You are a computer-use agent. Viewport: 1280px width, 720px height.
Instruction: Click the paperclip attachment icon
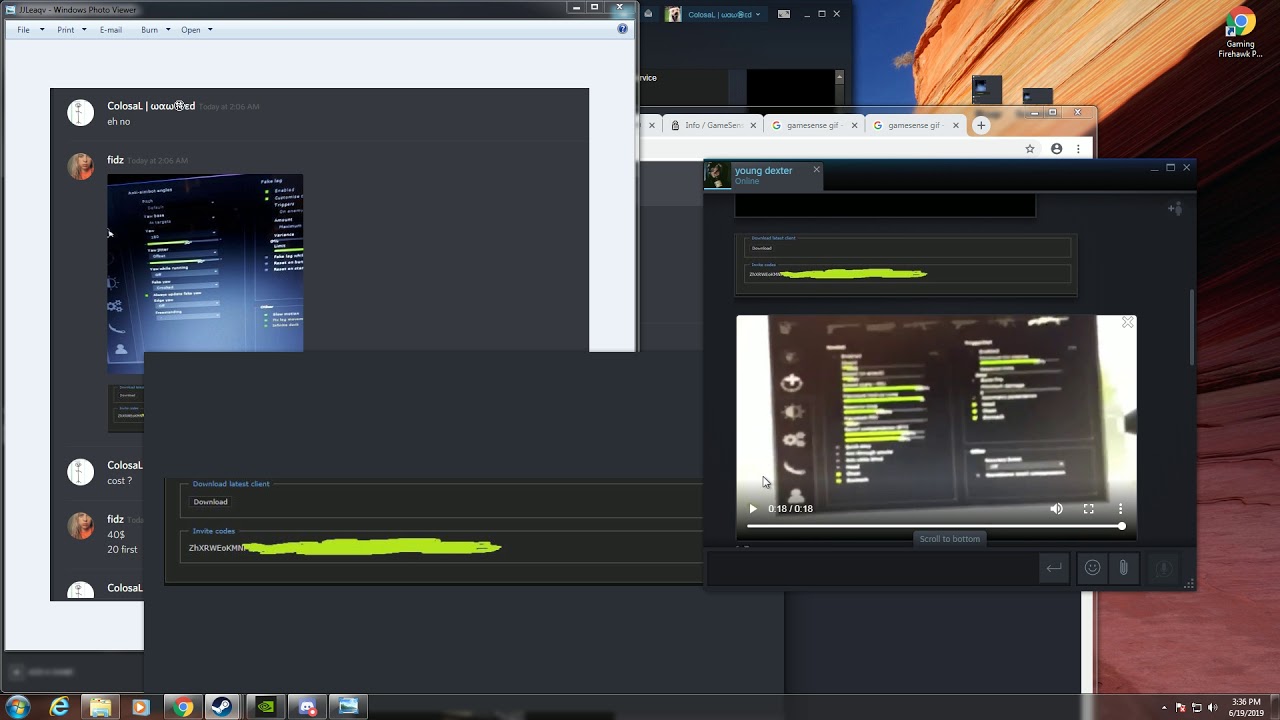(1123, 568)
